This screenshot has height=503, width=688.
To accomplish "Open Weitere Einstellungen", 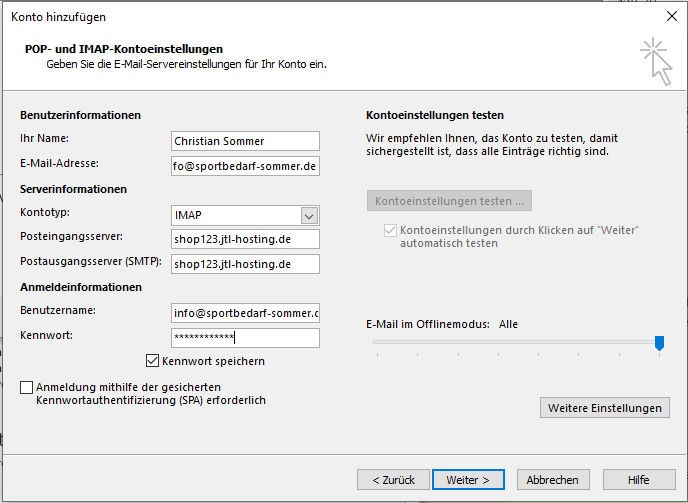I will (605, 408).
